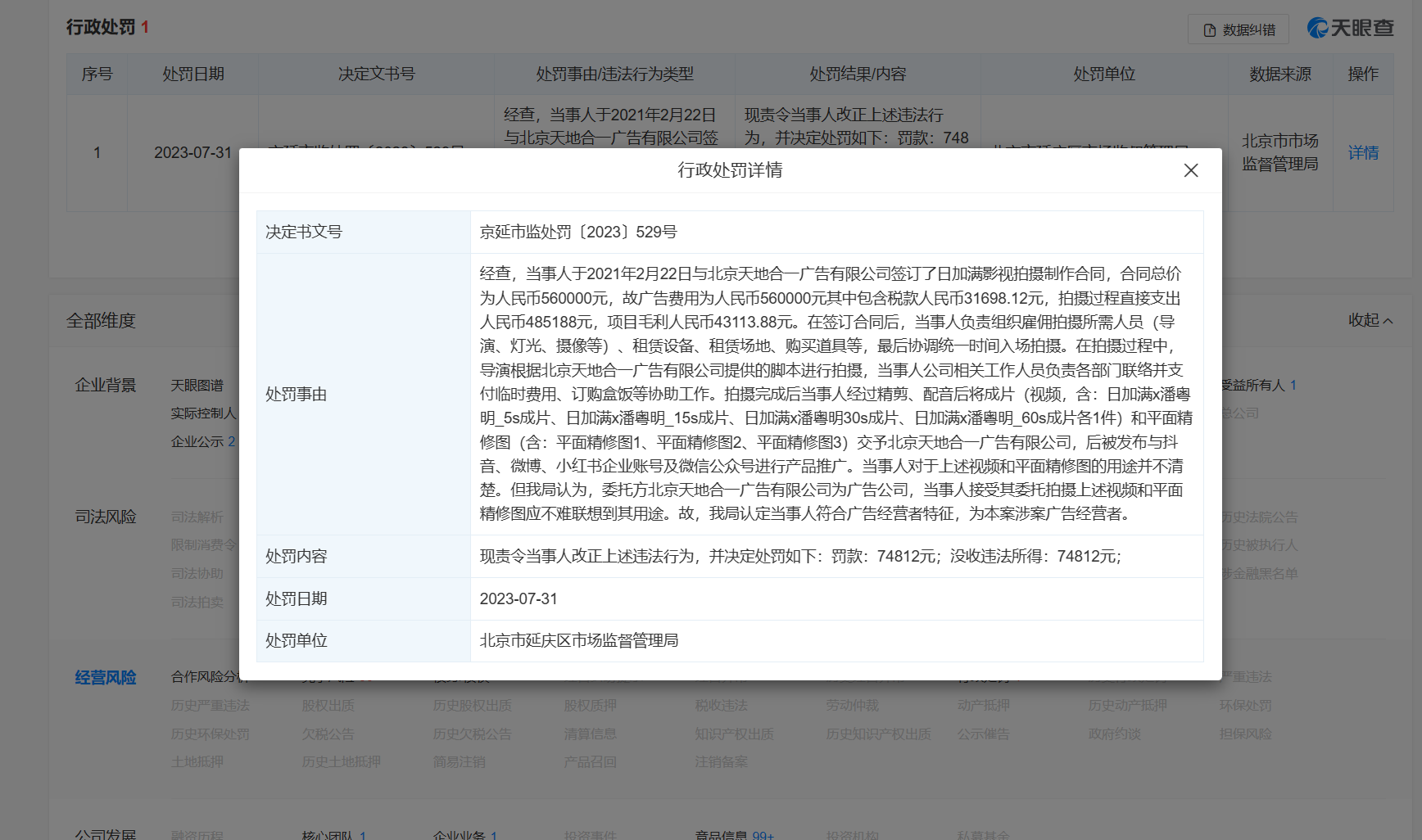Click the 简易注销 item
This screenshot has width=1422, height=840.
click(x=460, y=761)
